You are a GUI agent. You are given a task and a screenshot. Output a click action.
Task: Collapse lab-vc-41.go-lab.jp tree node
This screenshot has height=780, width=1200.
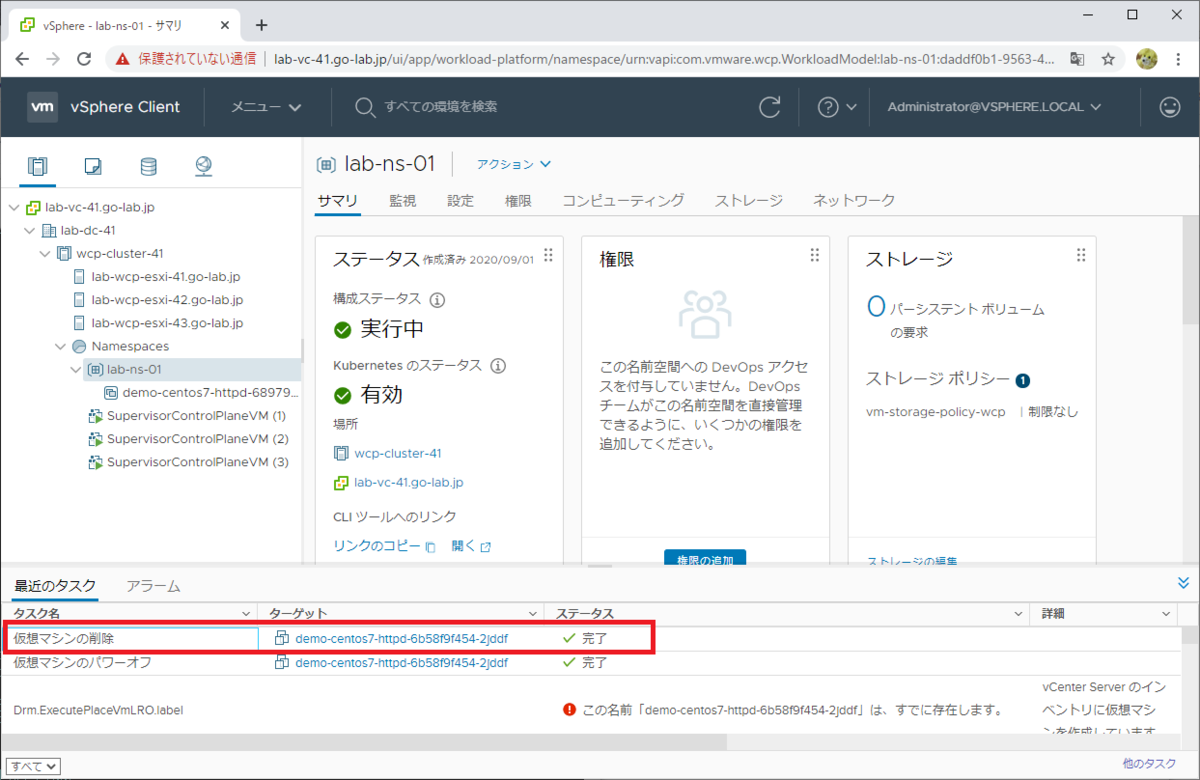pos(13,208)
